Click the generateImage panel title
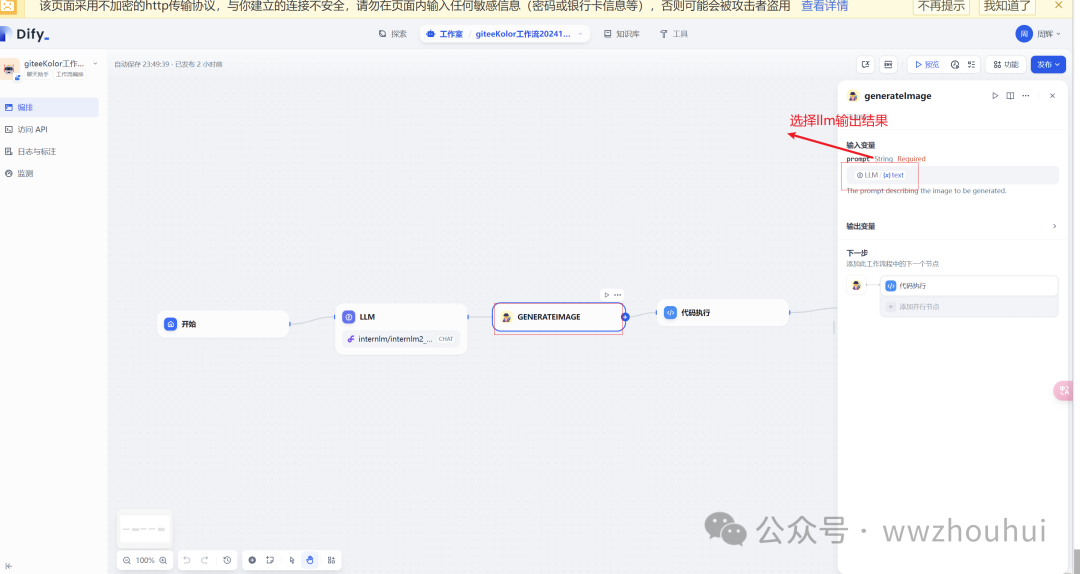1080x574 pixels. point(897,96)
